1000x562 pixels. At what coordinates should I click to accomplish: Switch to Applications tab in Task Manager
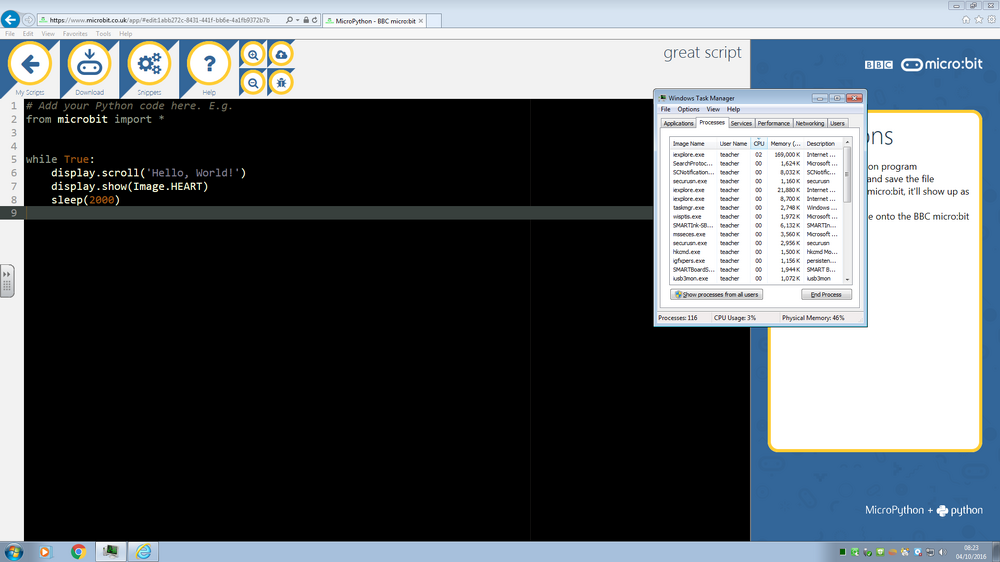(x=678, y=123)
